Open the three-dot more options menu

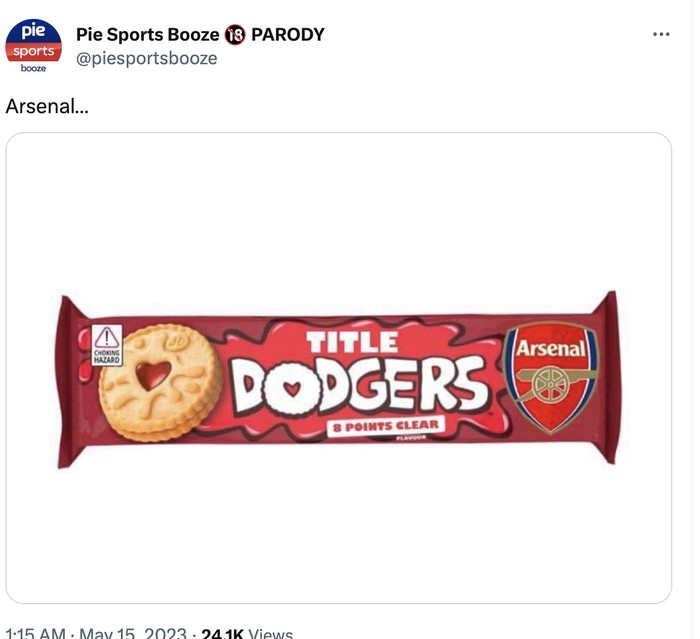pyautogui.click(x=661, y=34)
